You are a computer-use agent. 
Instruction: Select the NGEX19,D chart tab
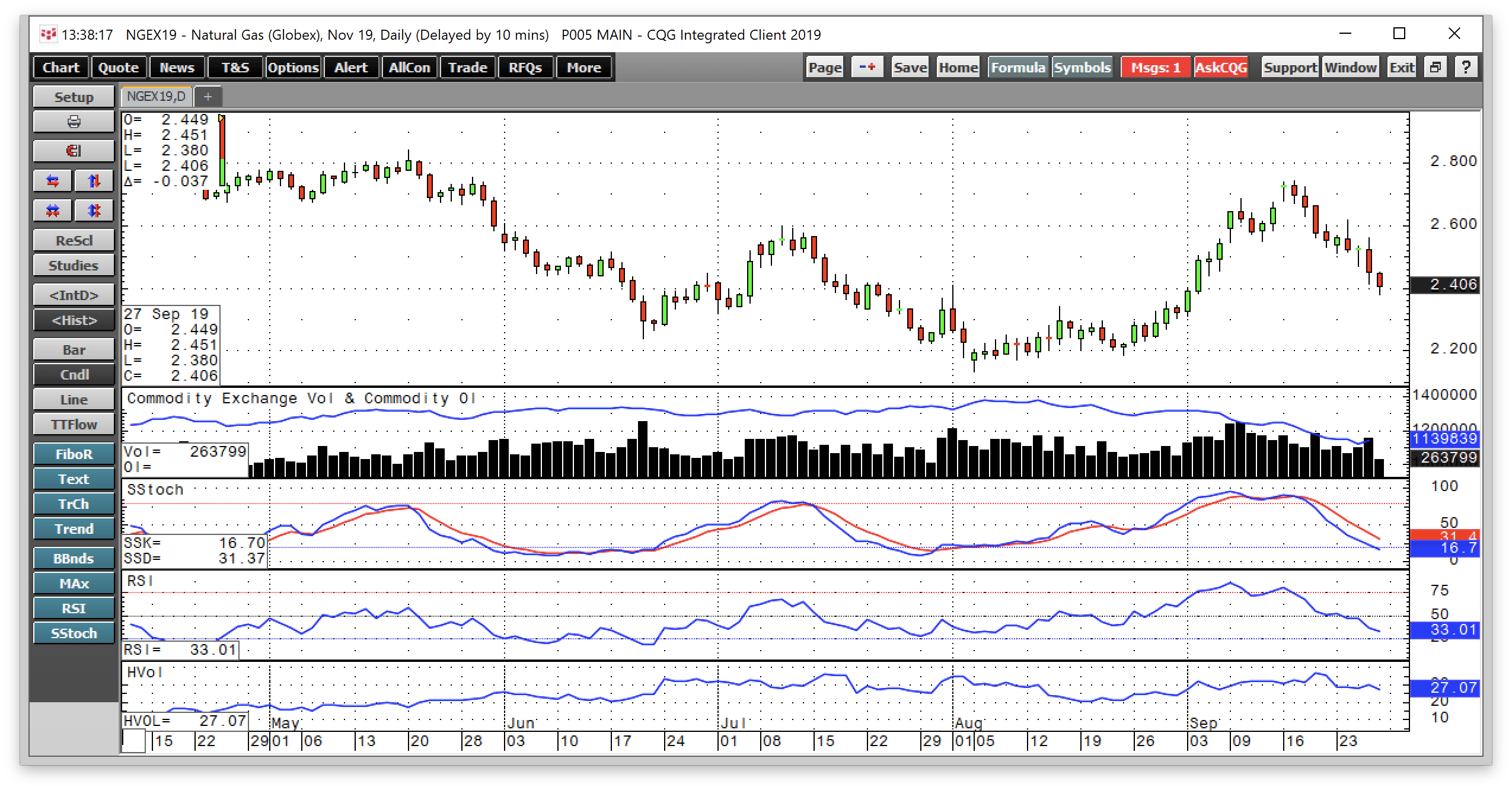click(x=155, y=96)
